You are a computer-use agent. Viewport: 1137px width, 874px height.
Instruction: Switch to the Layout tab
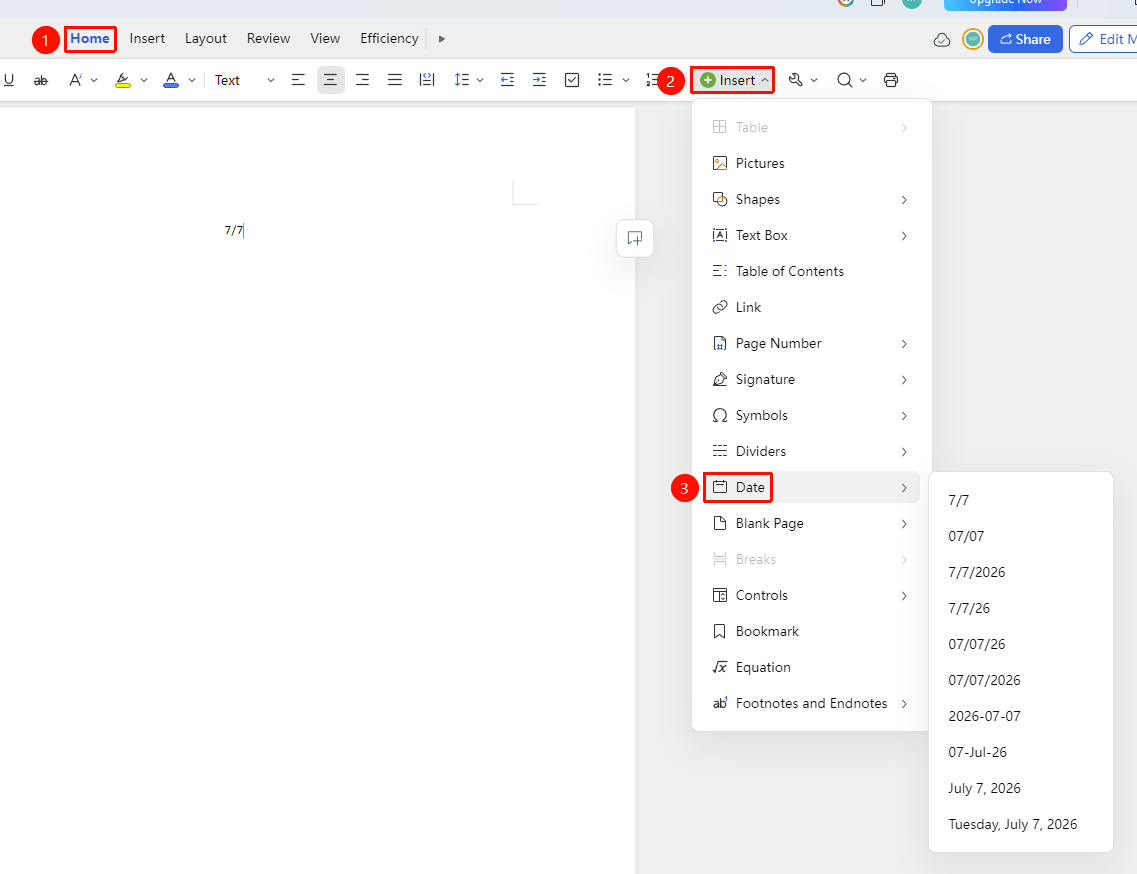point(206,38)
